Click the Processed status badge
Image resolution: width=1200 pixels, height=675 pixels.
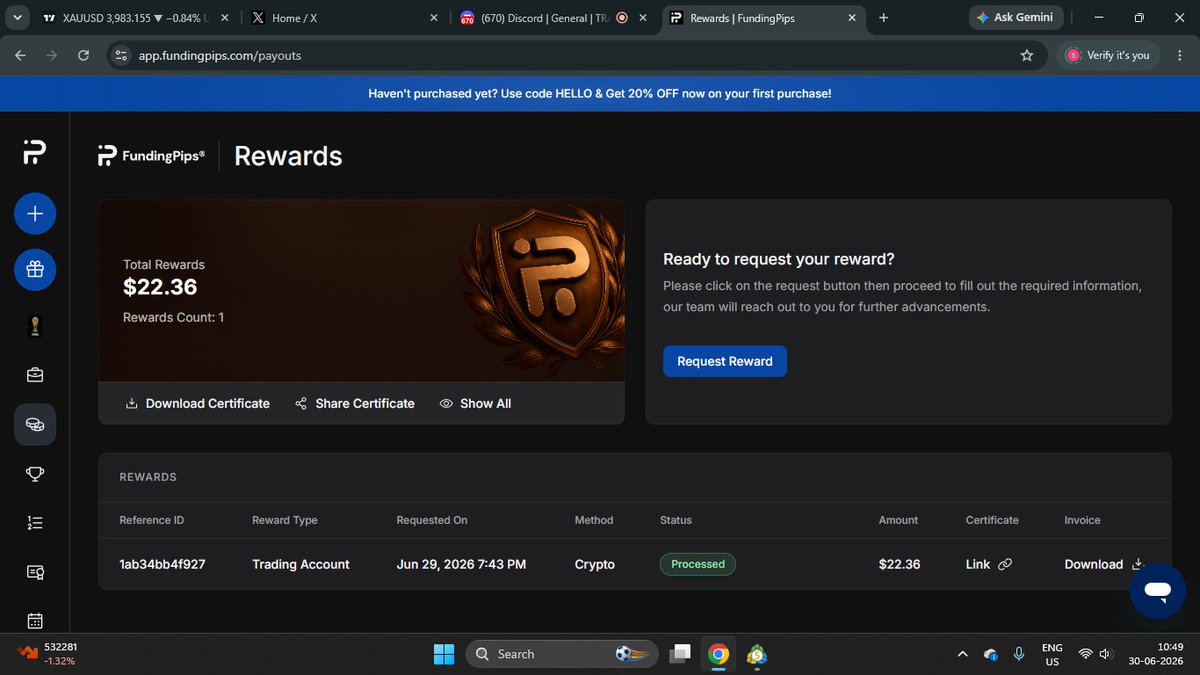[x=698, y=564]
